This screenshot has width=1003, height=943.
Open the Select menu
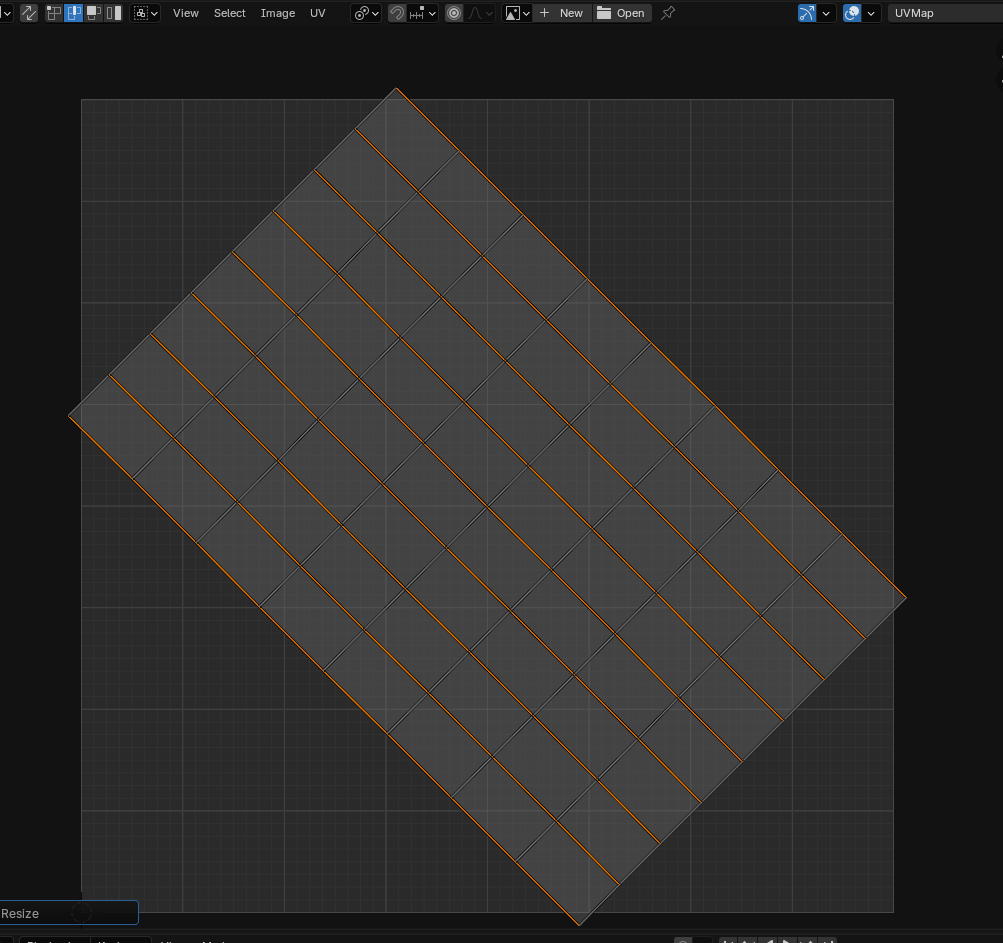pos(230,13)
